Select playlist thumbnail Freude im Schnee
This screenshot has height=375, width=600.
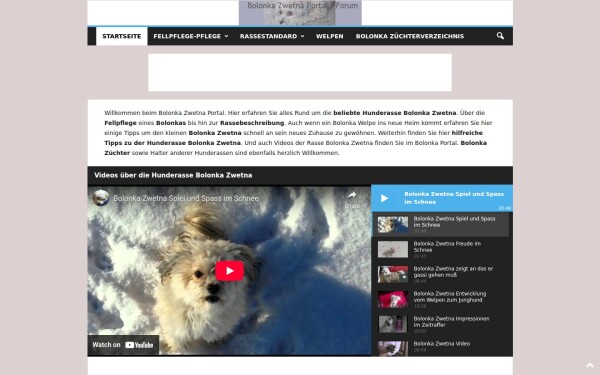(x=393, y=249)
